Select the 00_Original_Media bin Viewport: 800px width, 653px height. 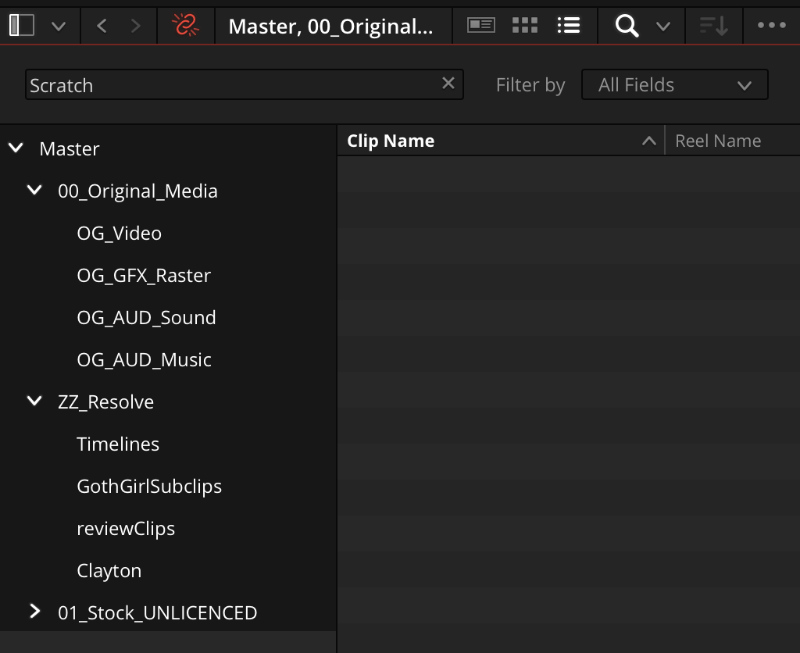138,191
